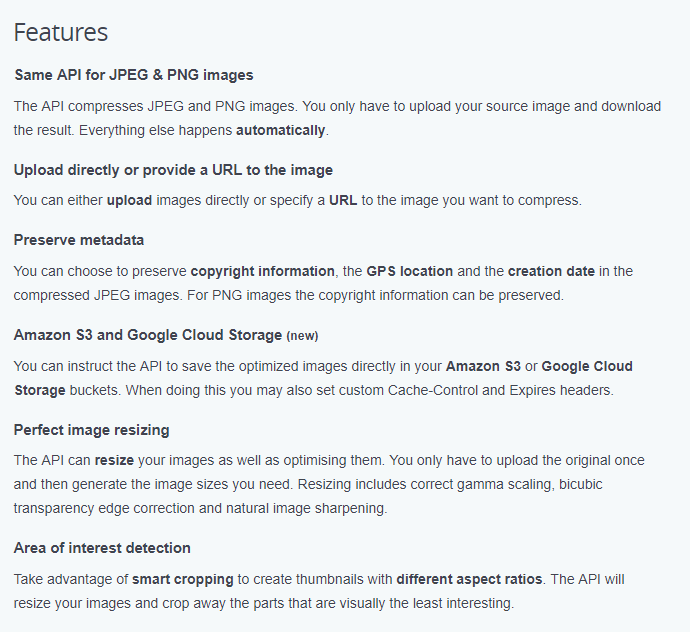Select the 'Preserve metadata' heading

(79, 240)
